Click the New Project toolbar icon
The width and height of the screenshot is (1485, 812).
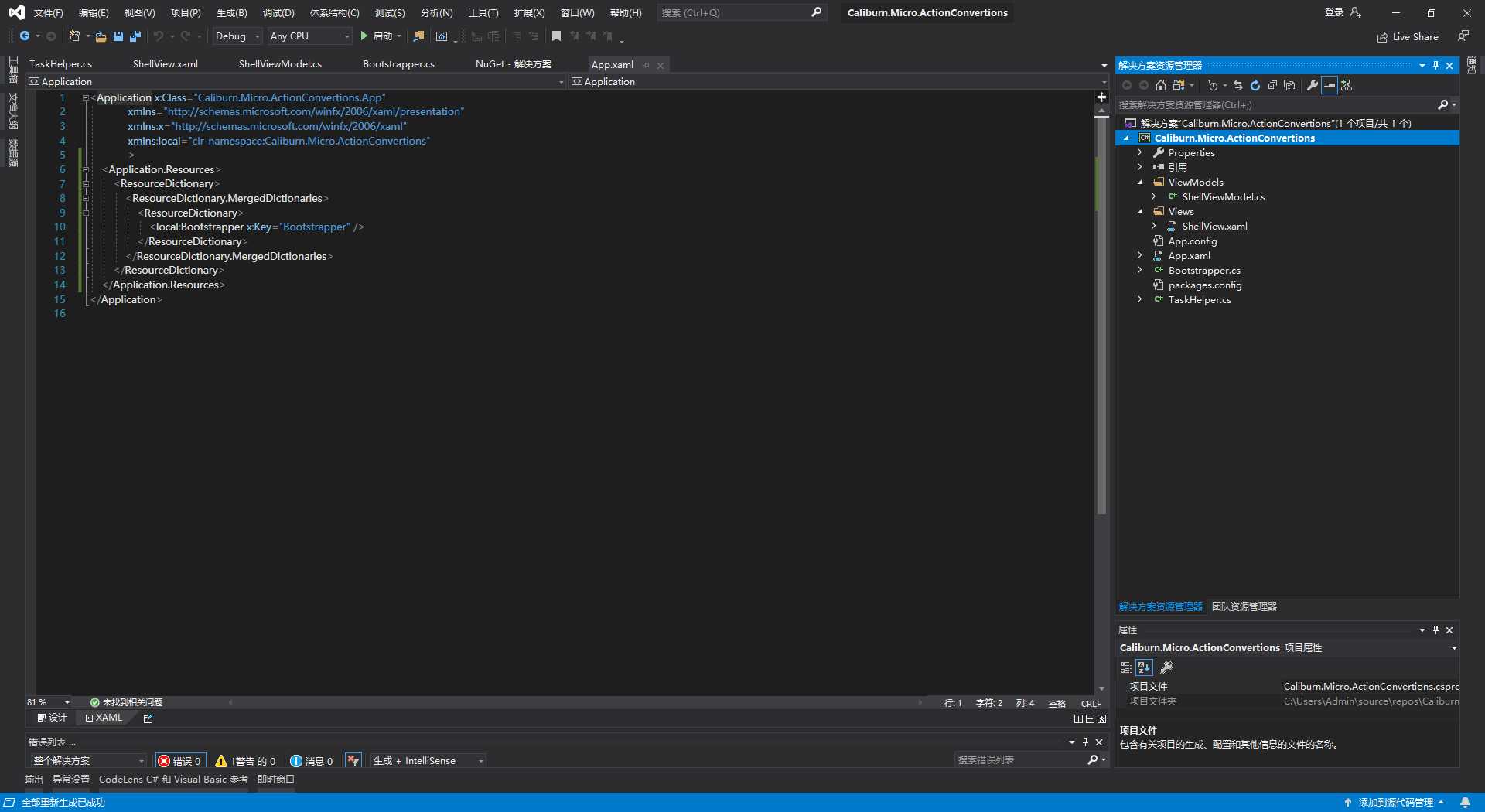74,36
